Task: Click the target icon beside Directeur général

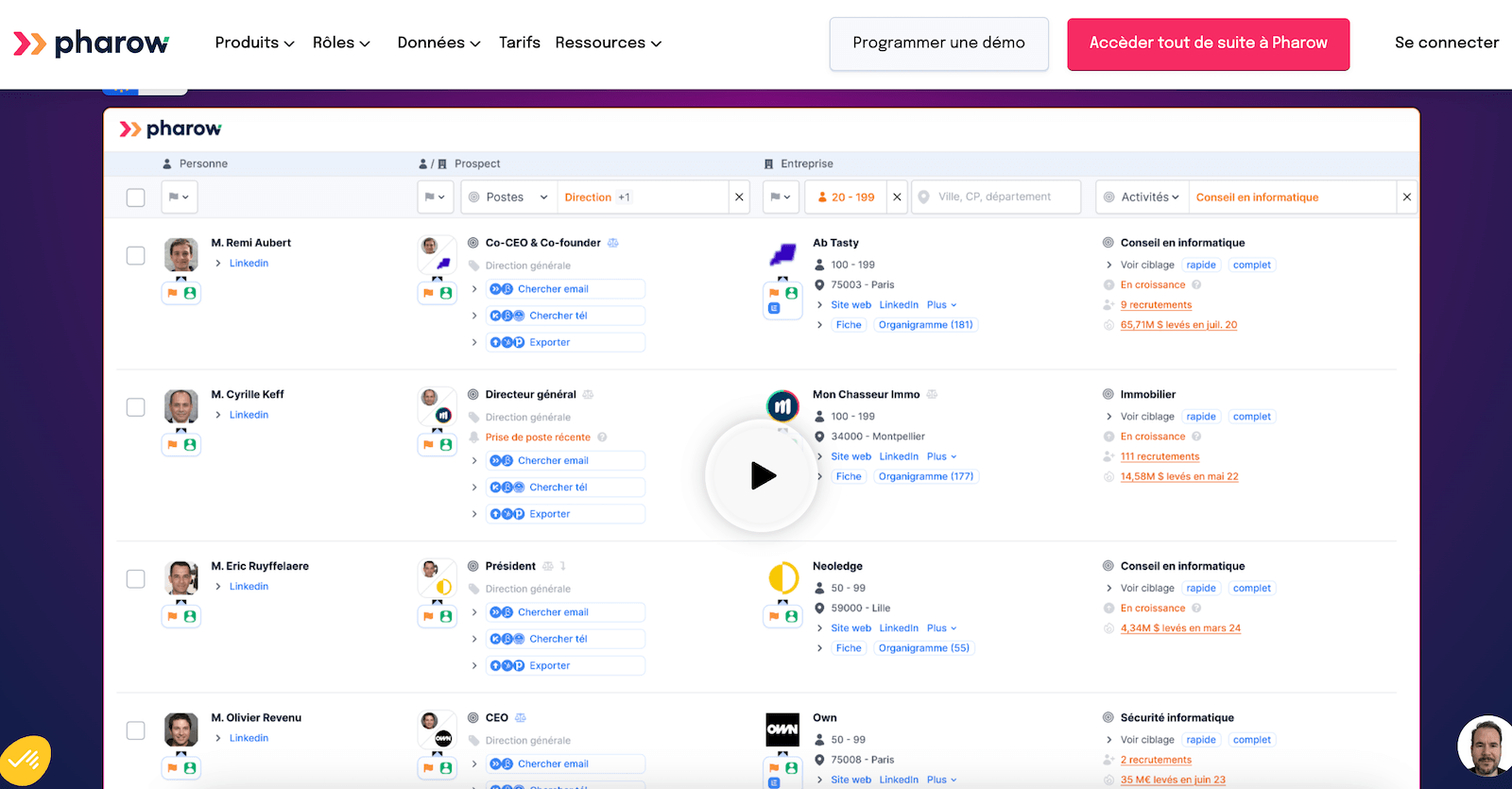Action: (x=473, y=395)
